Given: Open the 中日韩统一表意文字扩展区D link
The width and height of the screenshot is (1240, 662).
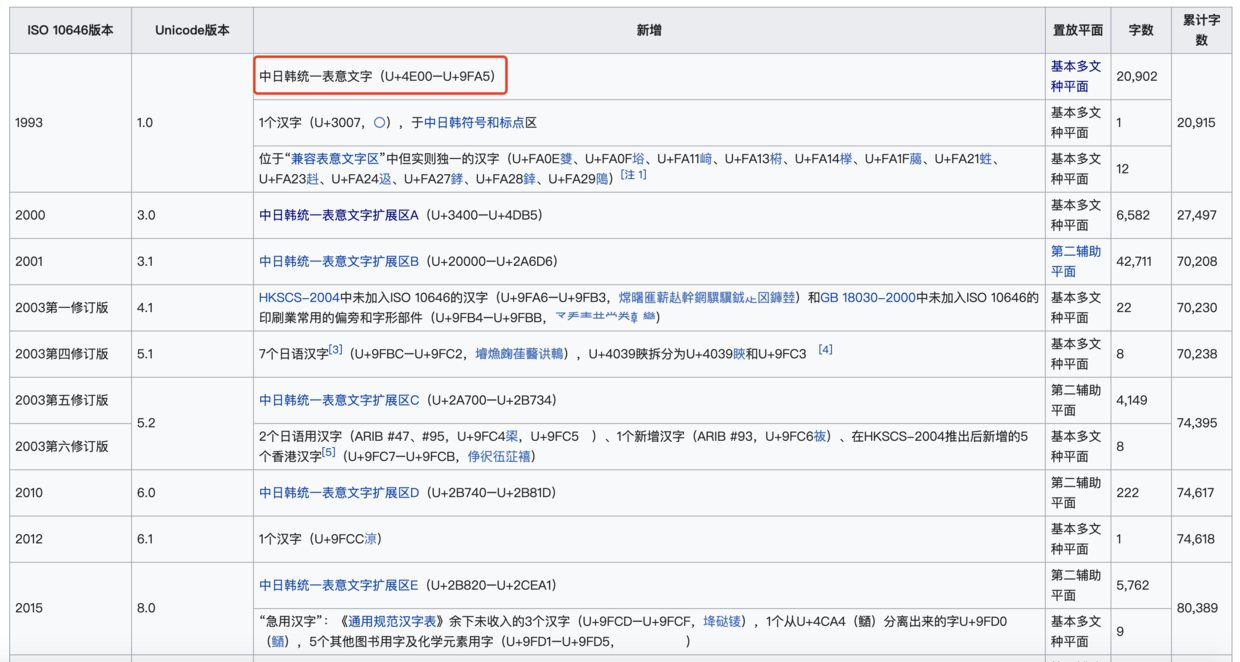Looking at the screenshot, I should point(339,493).
